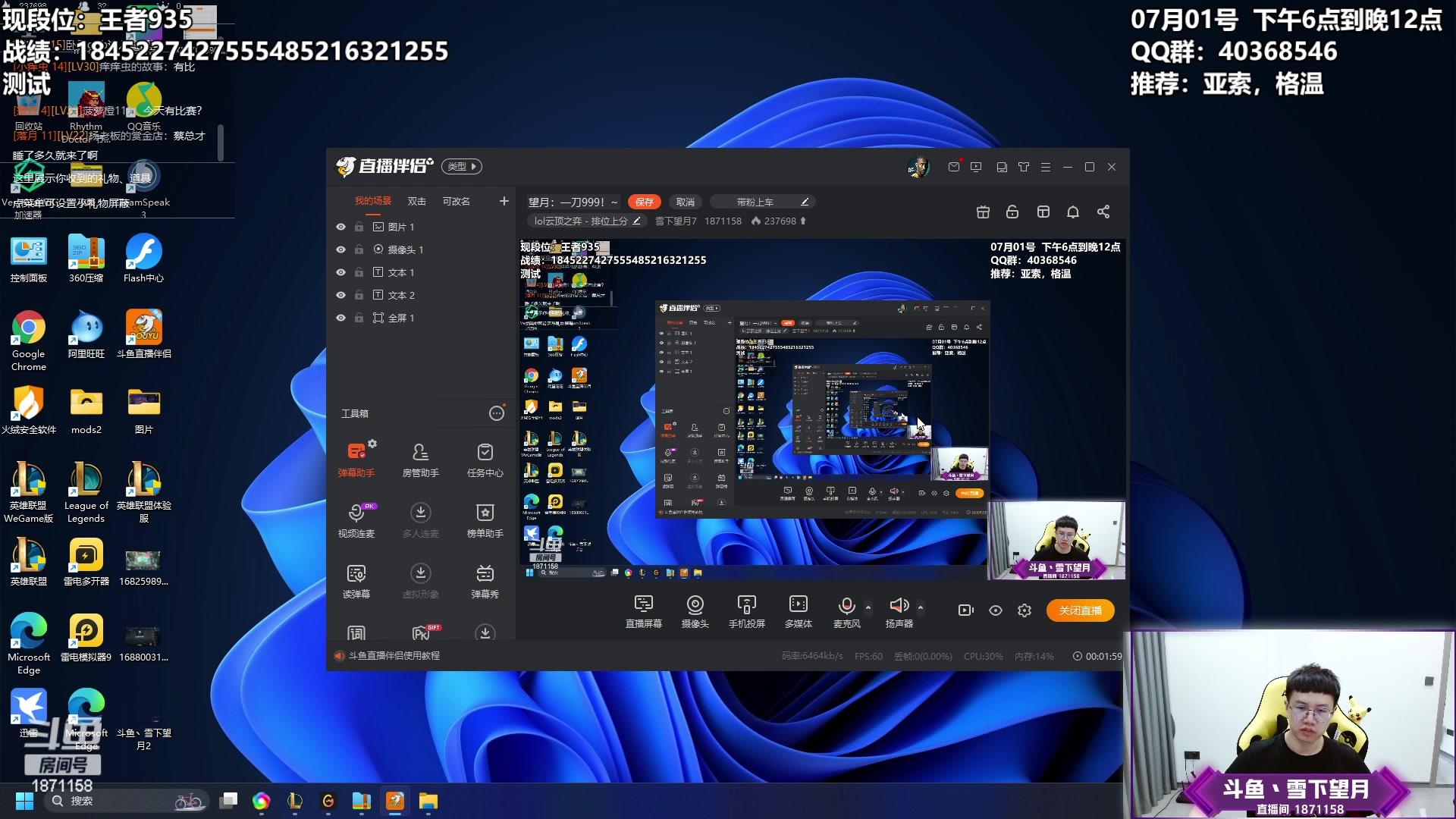Open the 读弹幕 tool
The image size is (1456, 819).
click(x=356, y=580)
